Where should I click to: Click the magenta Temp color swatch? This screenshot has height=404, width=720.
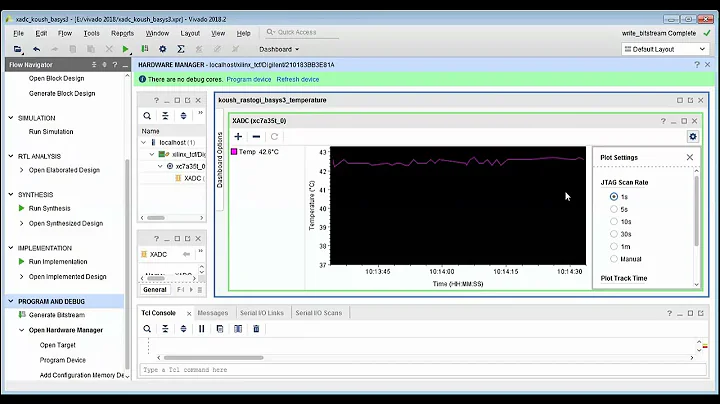pyautogui.click(x=234, y=152)
